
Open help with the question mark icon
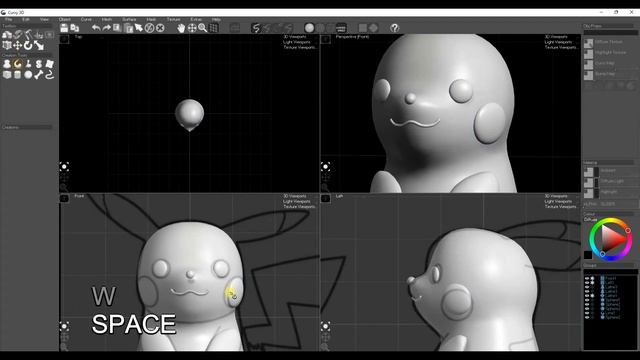point(394,28)
